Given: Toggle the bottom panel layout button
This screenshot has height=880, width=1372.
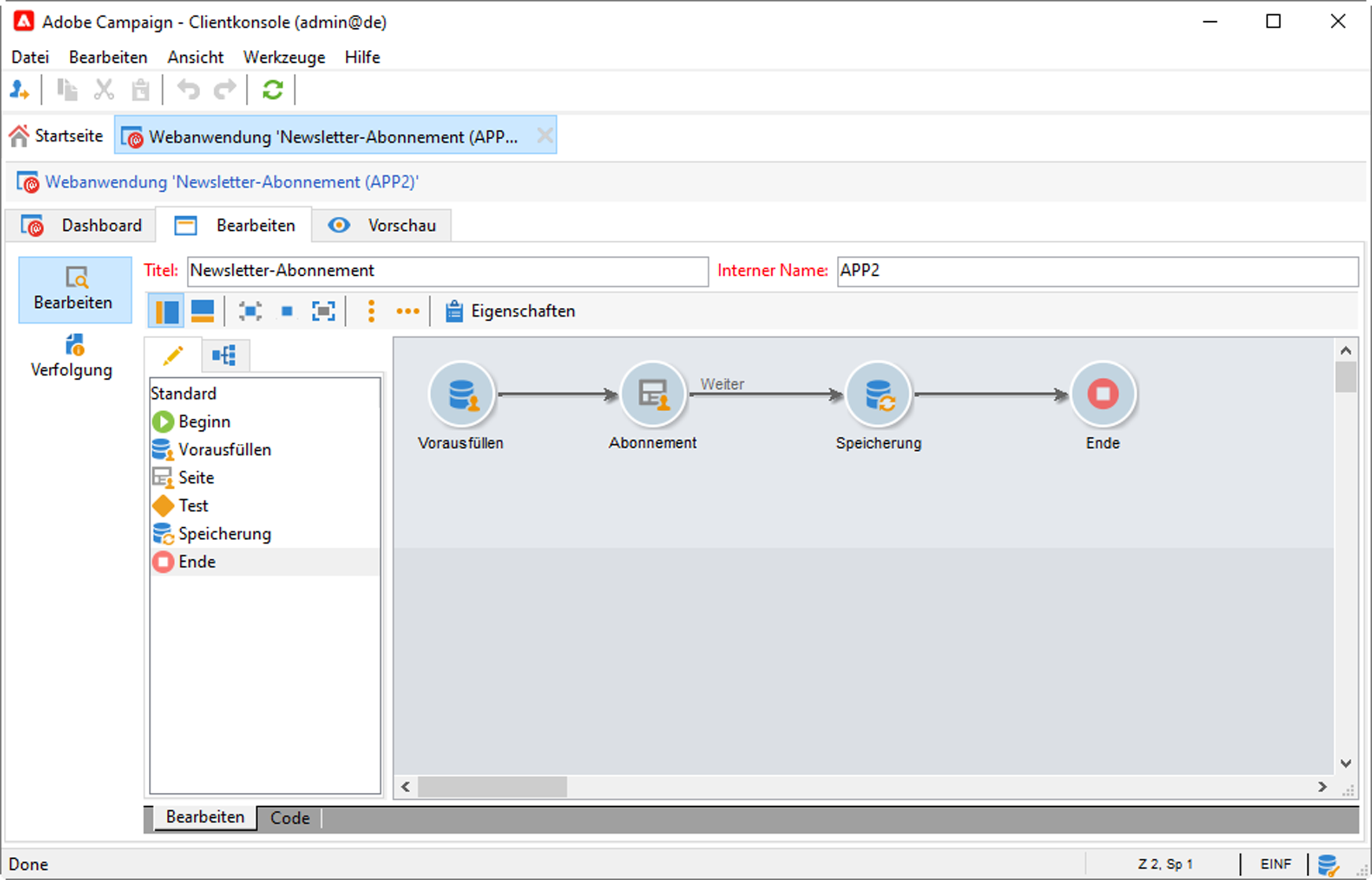Looking at the screenshot, I should (203, 312).
